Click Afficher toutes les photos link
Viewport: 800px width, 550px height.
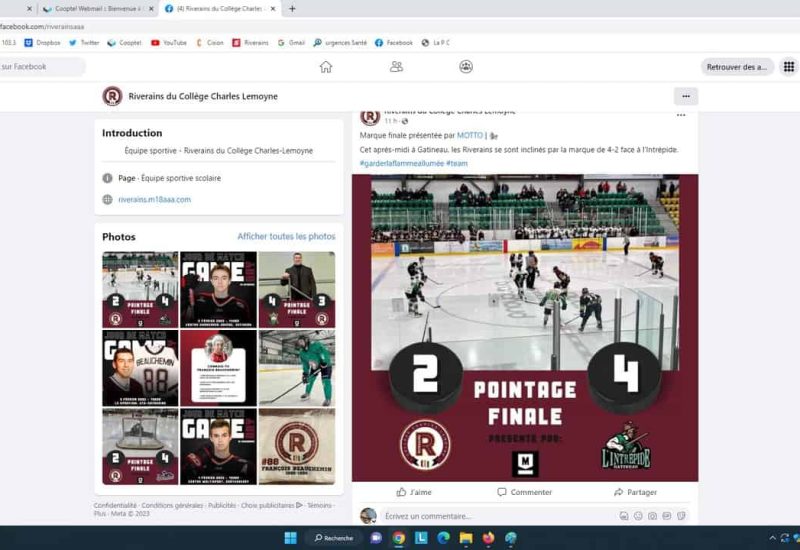(286, 237)
